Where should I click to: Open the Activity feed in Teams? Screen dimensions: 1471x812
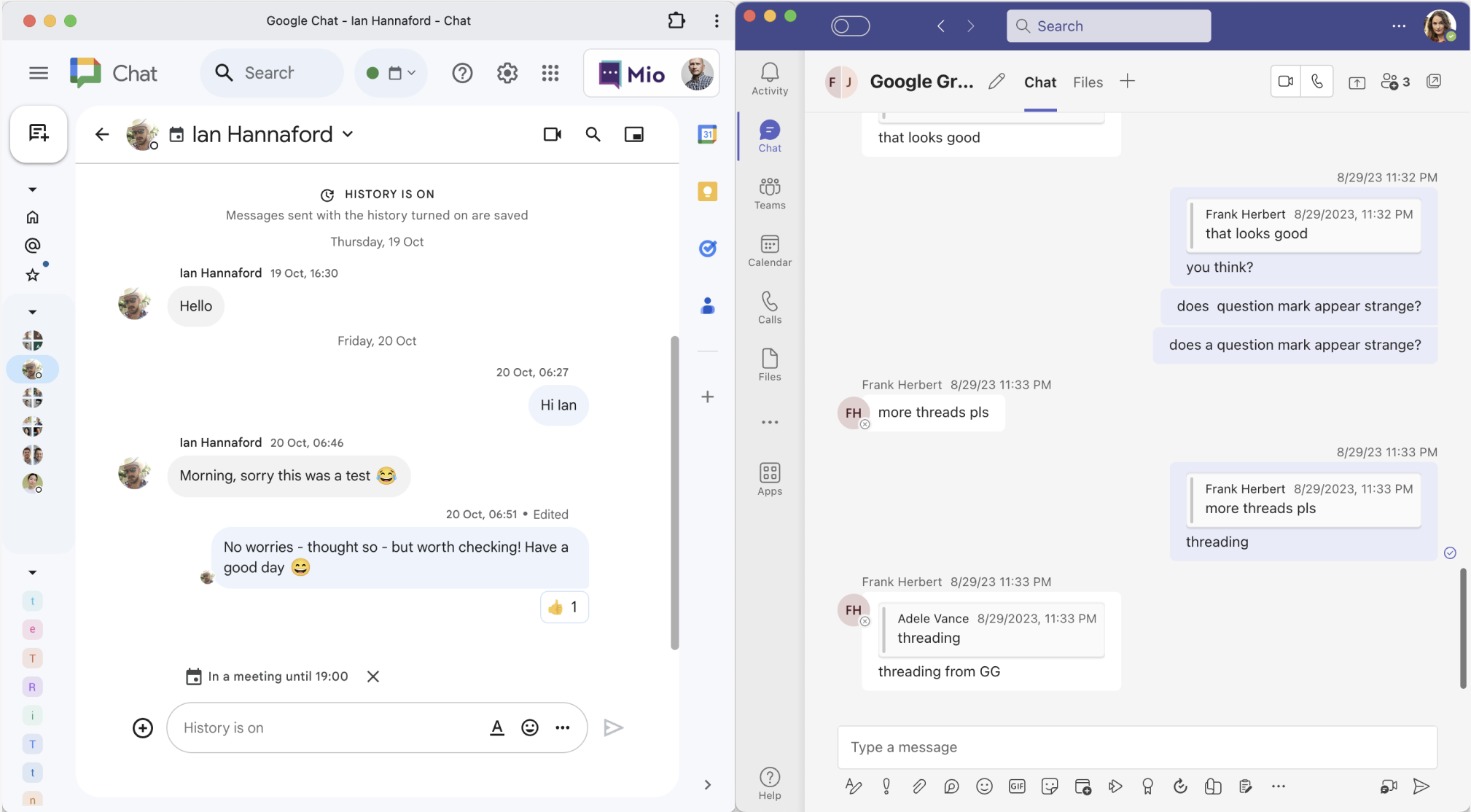[x=769, y=78]
